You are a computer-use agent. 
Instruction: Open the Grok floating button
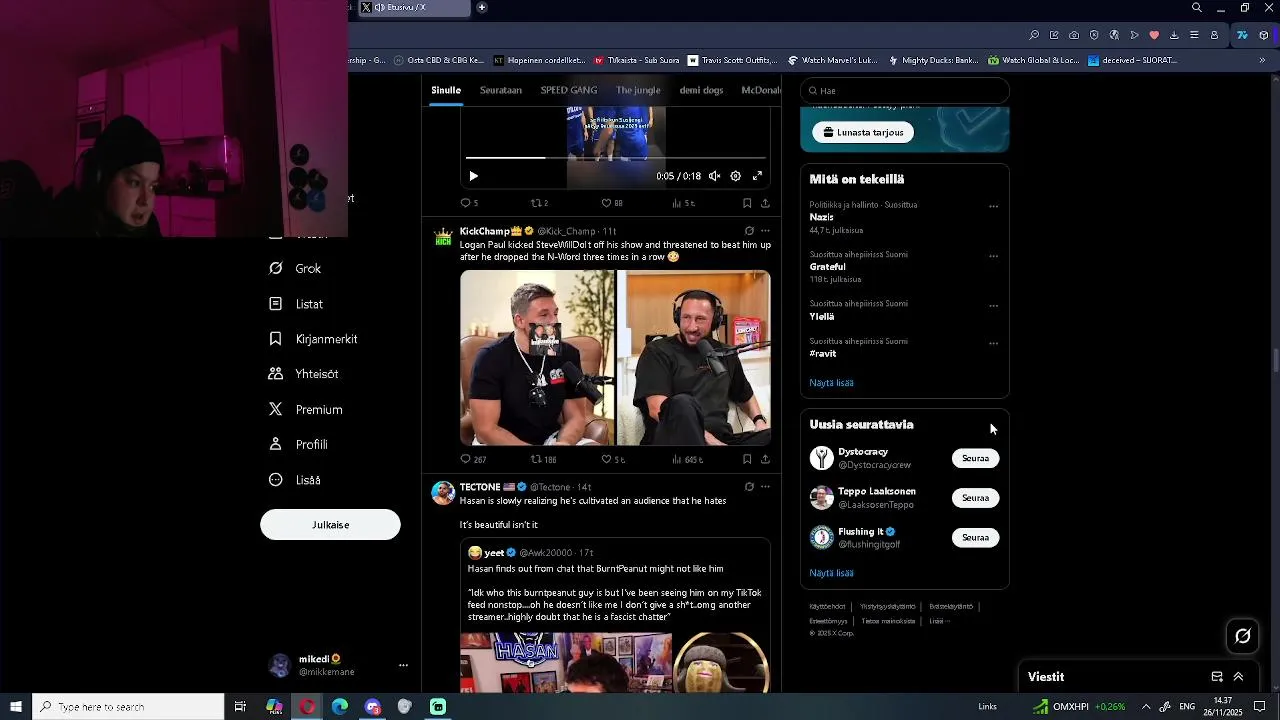point(1243,636)
